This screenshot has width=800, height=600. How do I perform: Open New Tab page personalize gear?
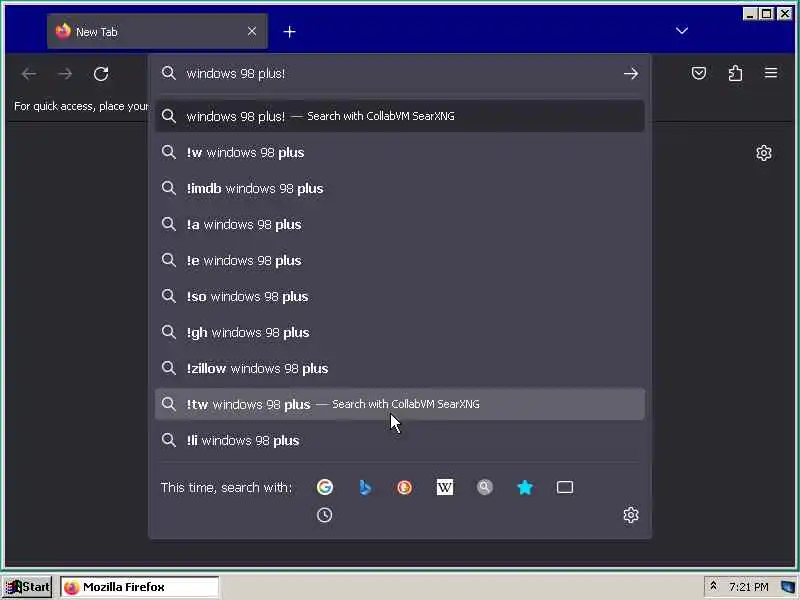pos(763,153)
